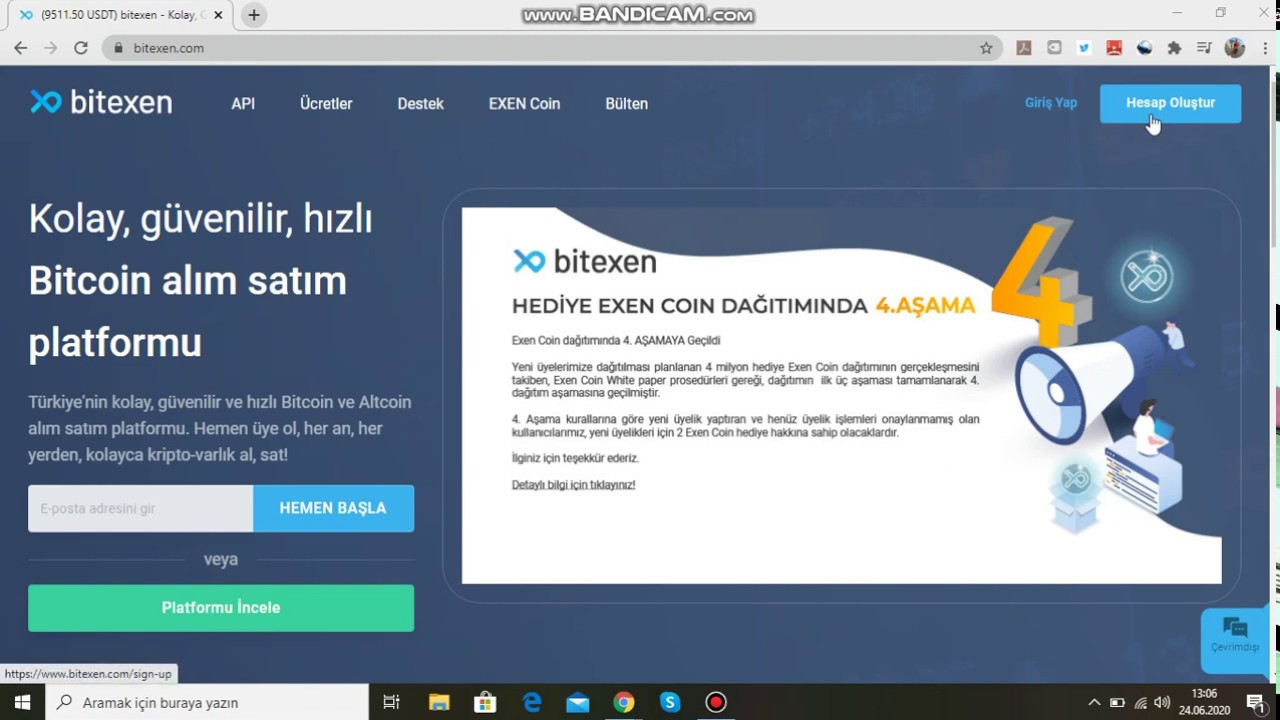
Task: Open the 13:06 clock and date
Action: tap(1204, 702)
